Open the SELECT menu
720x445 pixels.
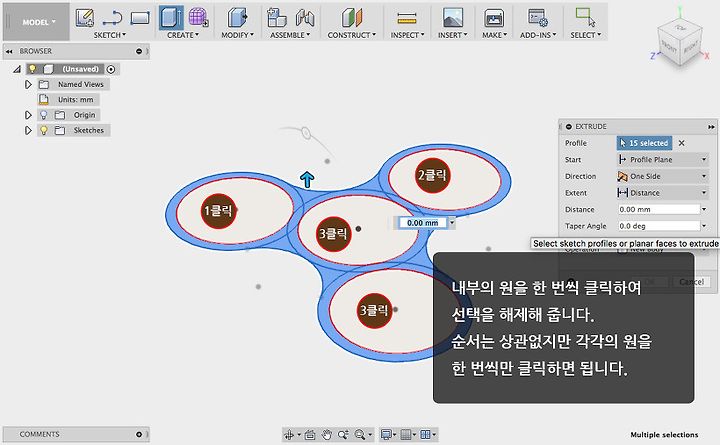pyautogui.click(x=585, y=35)
